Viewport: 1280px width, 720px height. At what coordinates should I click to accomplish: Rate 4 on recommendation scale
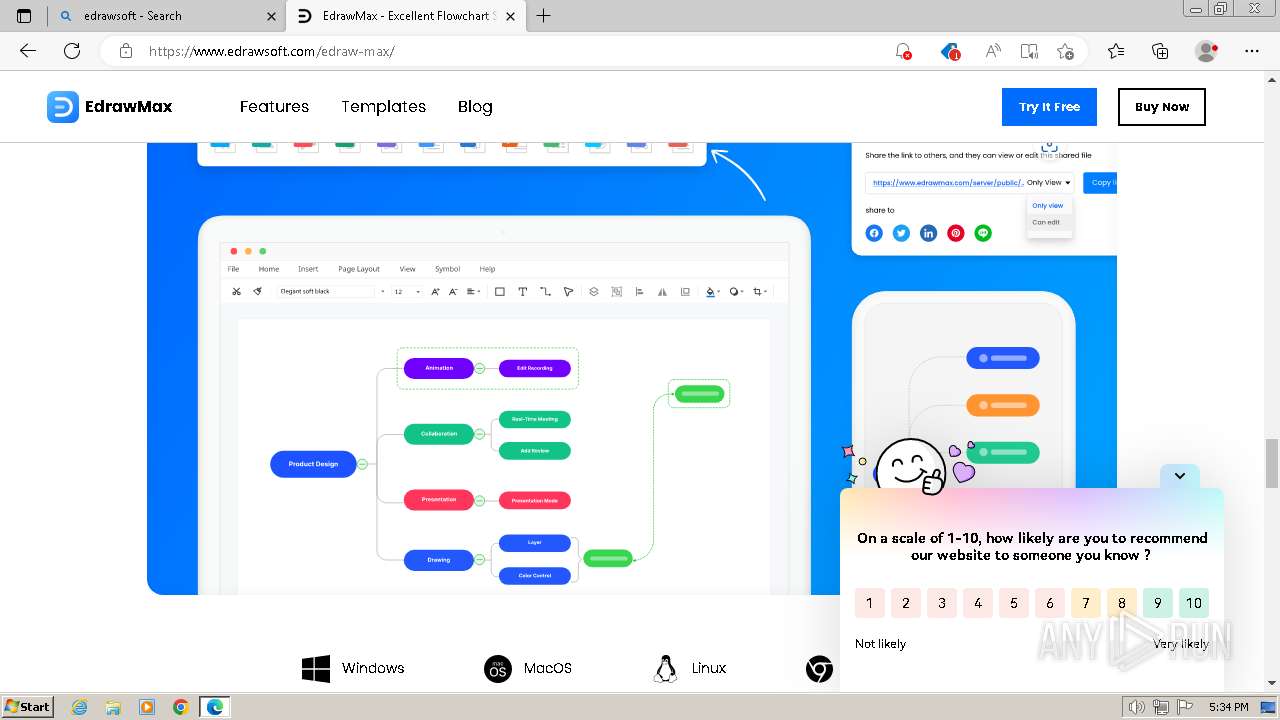coord(978,603)
